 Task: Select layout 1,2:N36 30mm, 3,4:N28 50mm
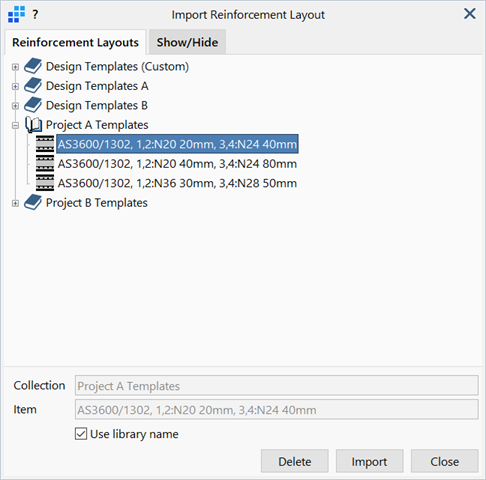click(x=177, y=183)
